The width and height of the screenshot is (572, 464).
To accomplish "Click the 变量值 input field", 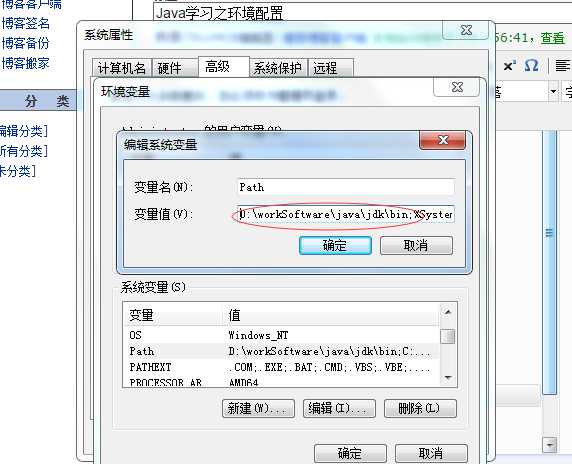I will (345, 214).
